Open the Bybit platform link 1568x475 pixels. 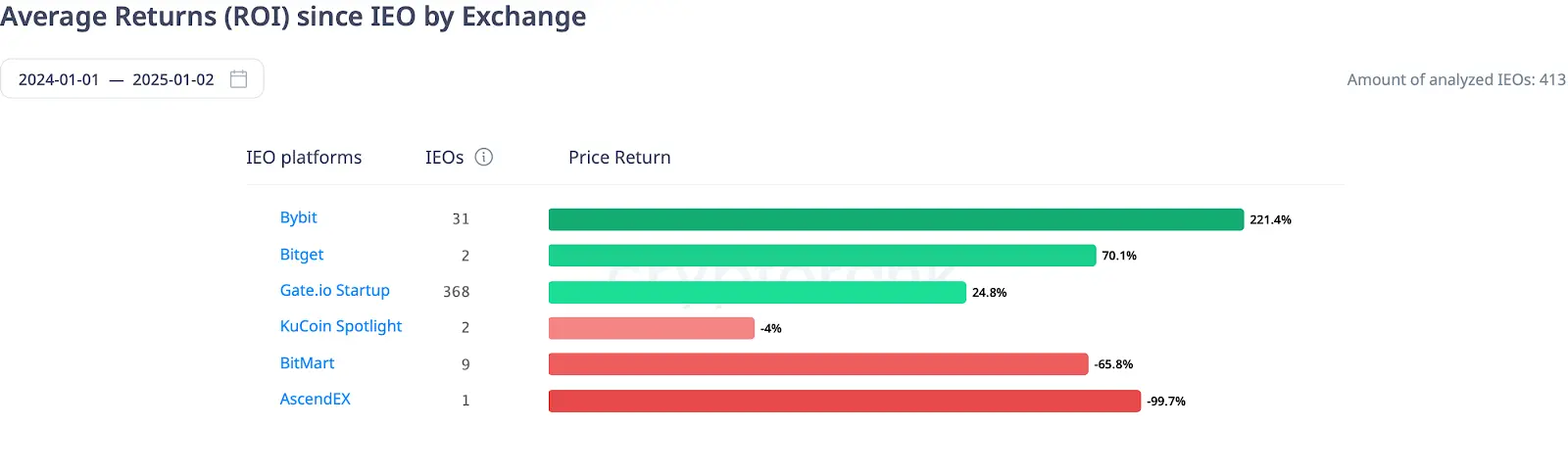(x=298, y=217)
